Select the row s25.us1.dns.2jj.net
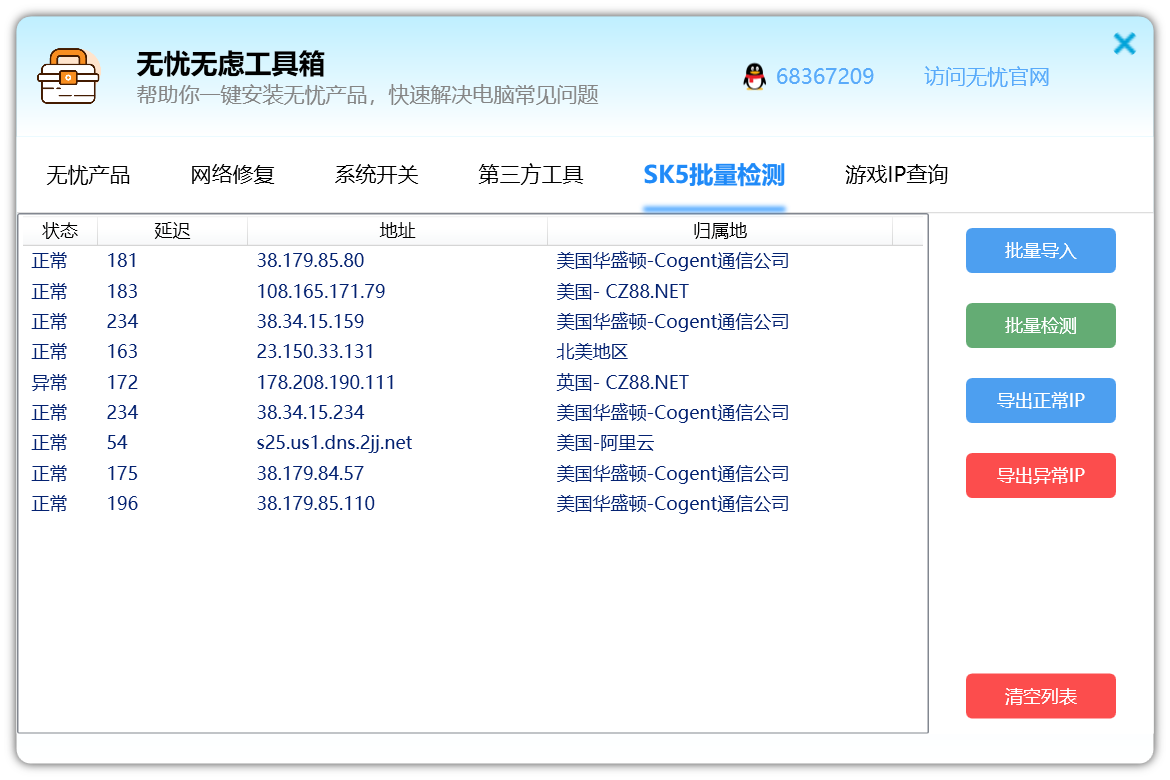 (x=334, y=443)
